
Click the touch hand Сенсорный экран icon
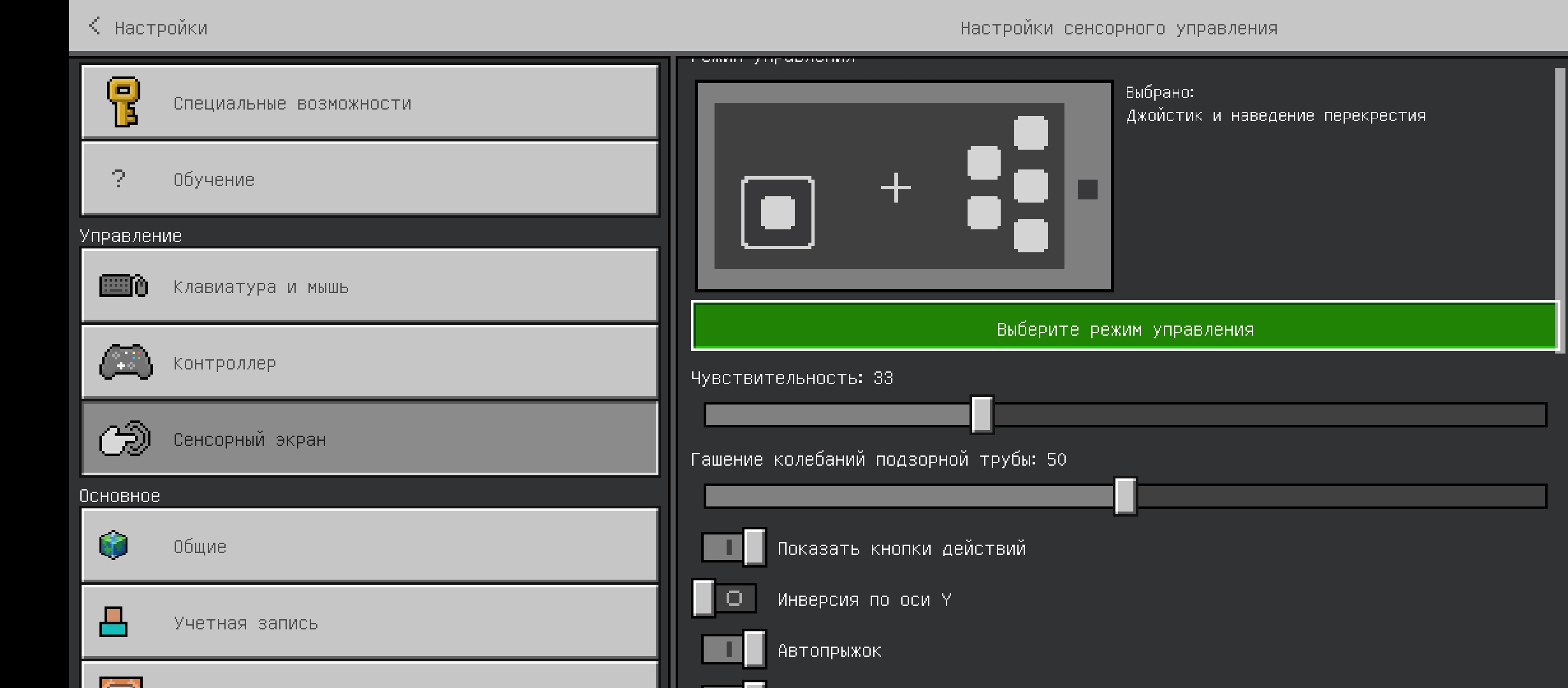coord(125,438)
